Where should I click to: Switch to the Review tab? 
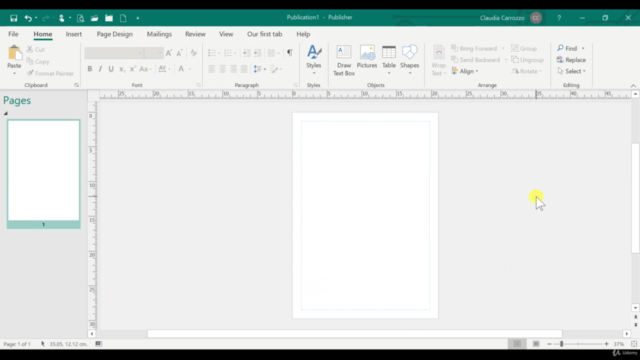pos(195,34)
